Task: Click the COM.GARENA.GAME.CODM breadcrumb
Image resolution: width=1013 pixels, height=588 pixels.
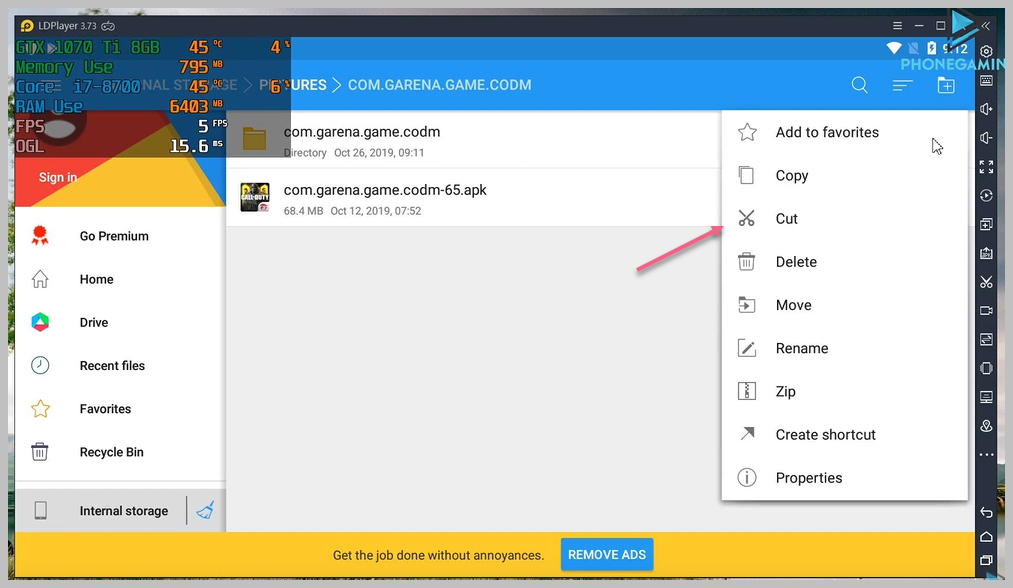Action: 439,85
